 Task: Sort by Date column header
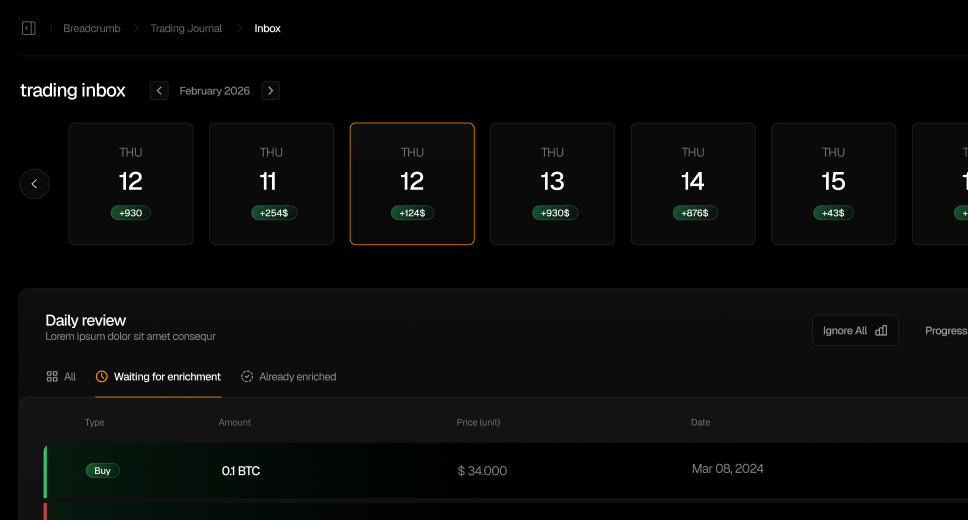[x=700, y=423]
